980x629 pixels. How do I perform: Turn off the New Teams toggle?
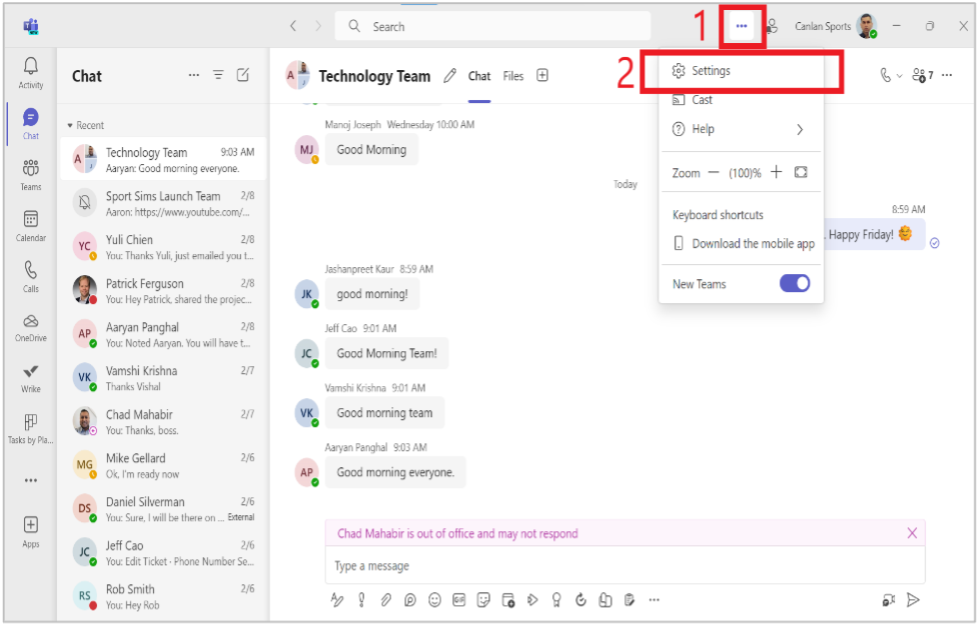click(794, 284)
